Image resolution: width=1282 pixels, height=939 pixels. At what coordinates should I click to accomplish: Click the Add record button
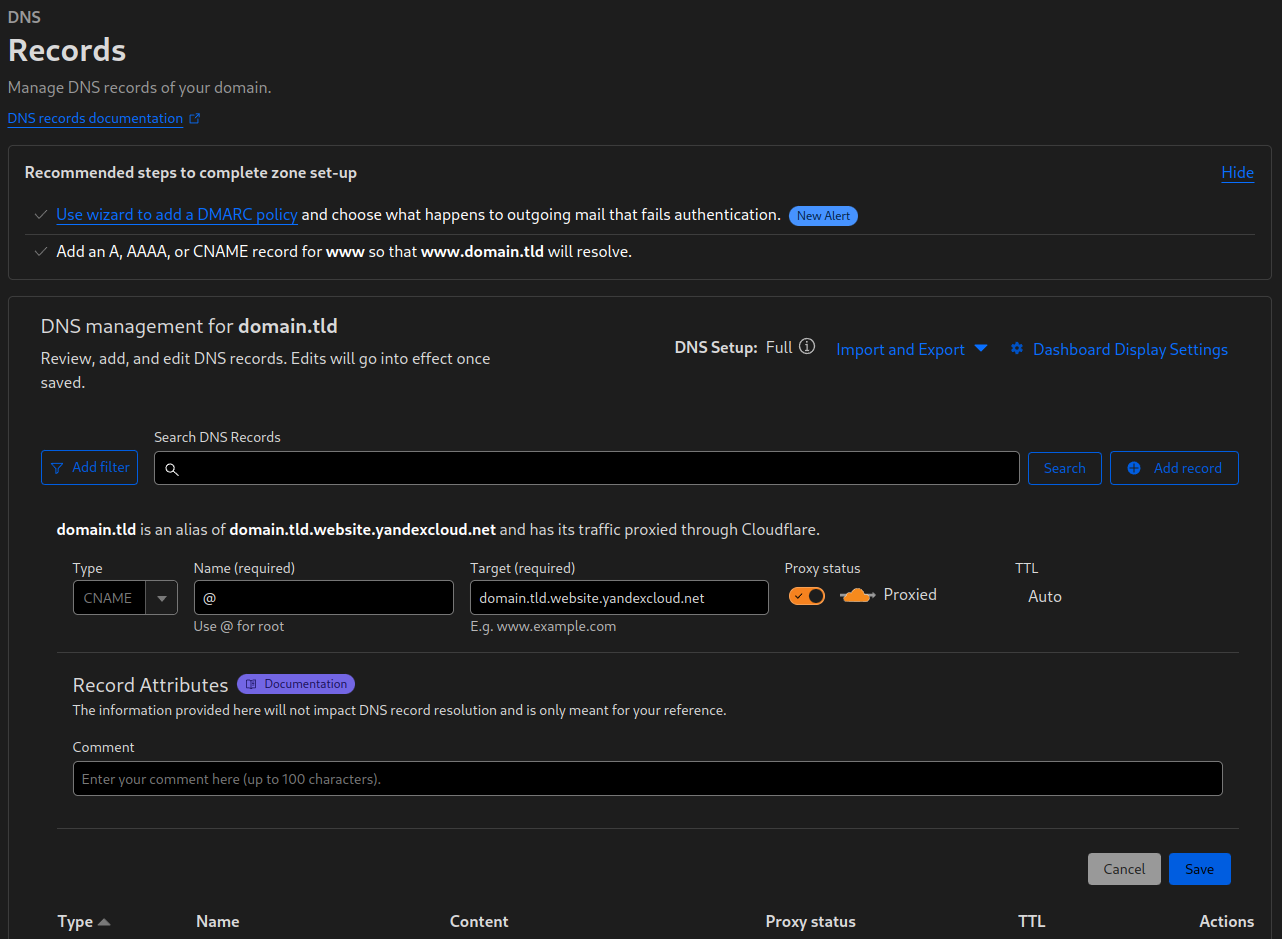point(1174,468)
